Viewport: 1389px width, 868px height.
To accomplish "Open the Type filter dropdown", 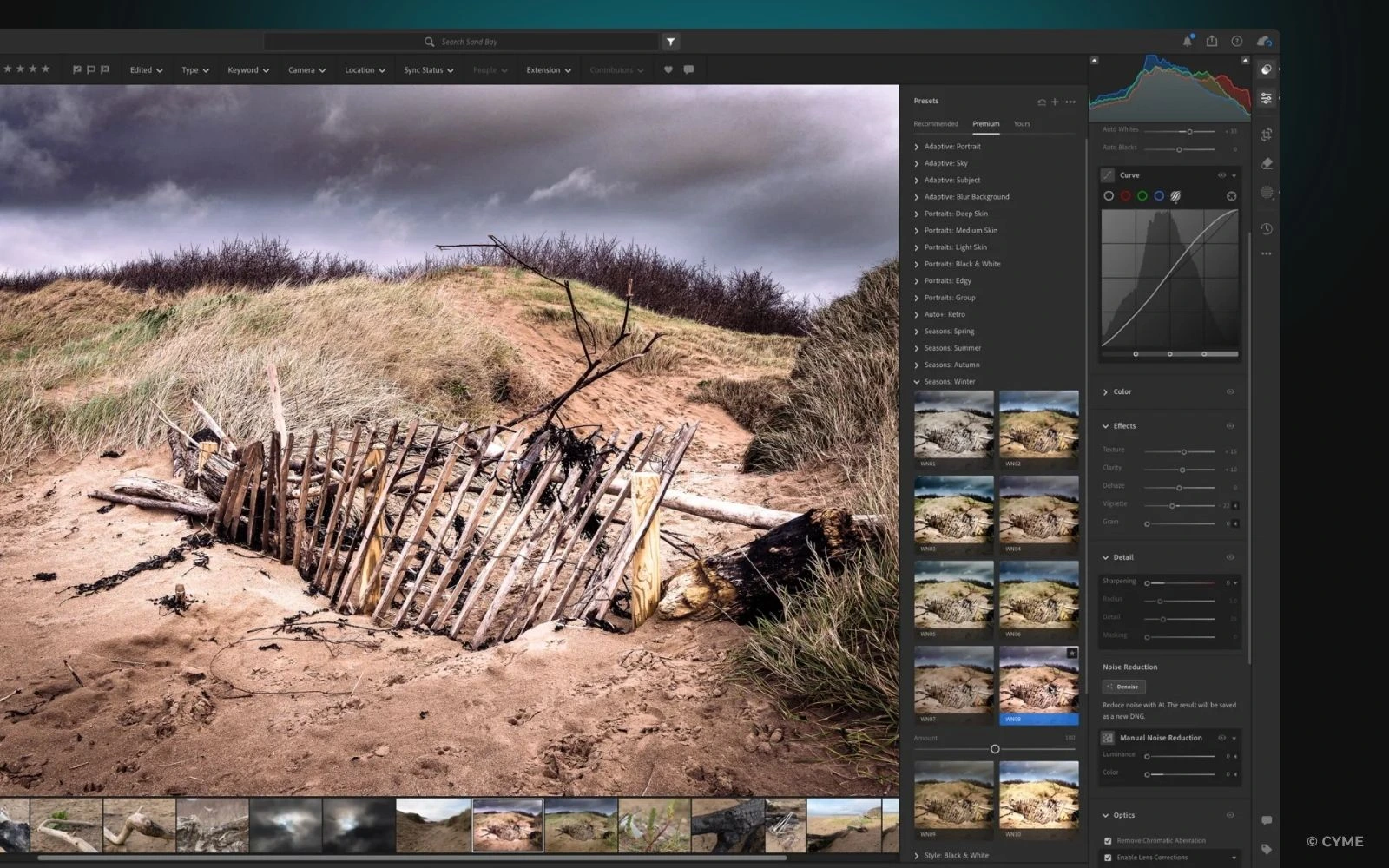I will coord(195,70).
